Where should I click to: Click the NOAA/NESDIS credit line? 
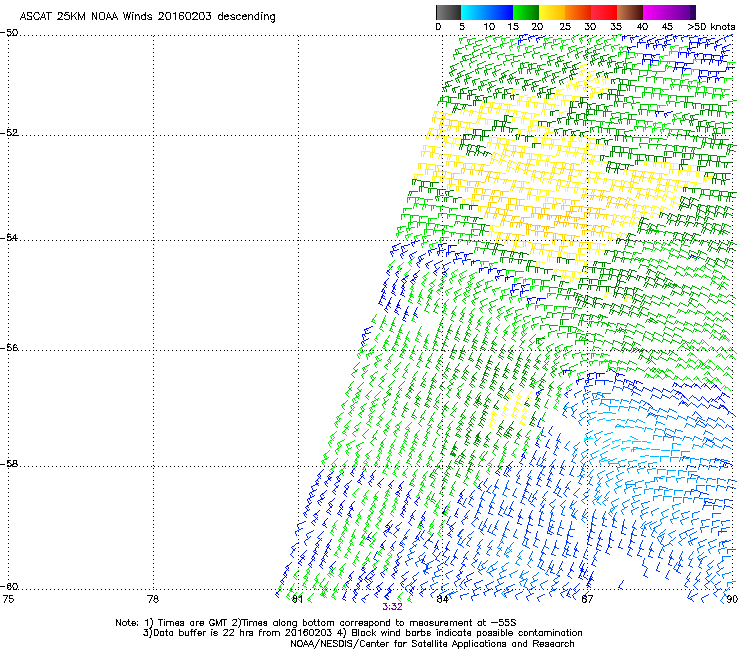[x=432, y=644]
